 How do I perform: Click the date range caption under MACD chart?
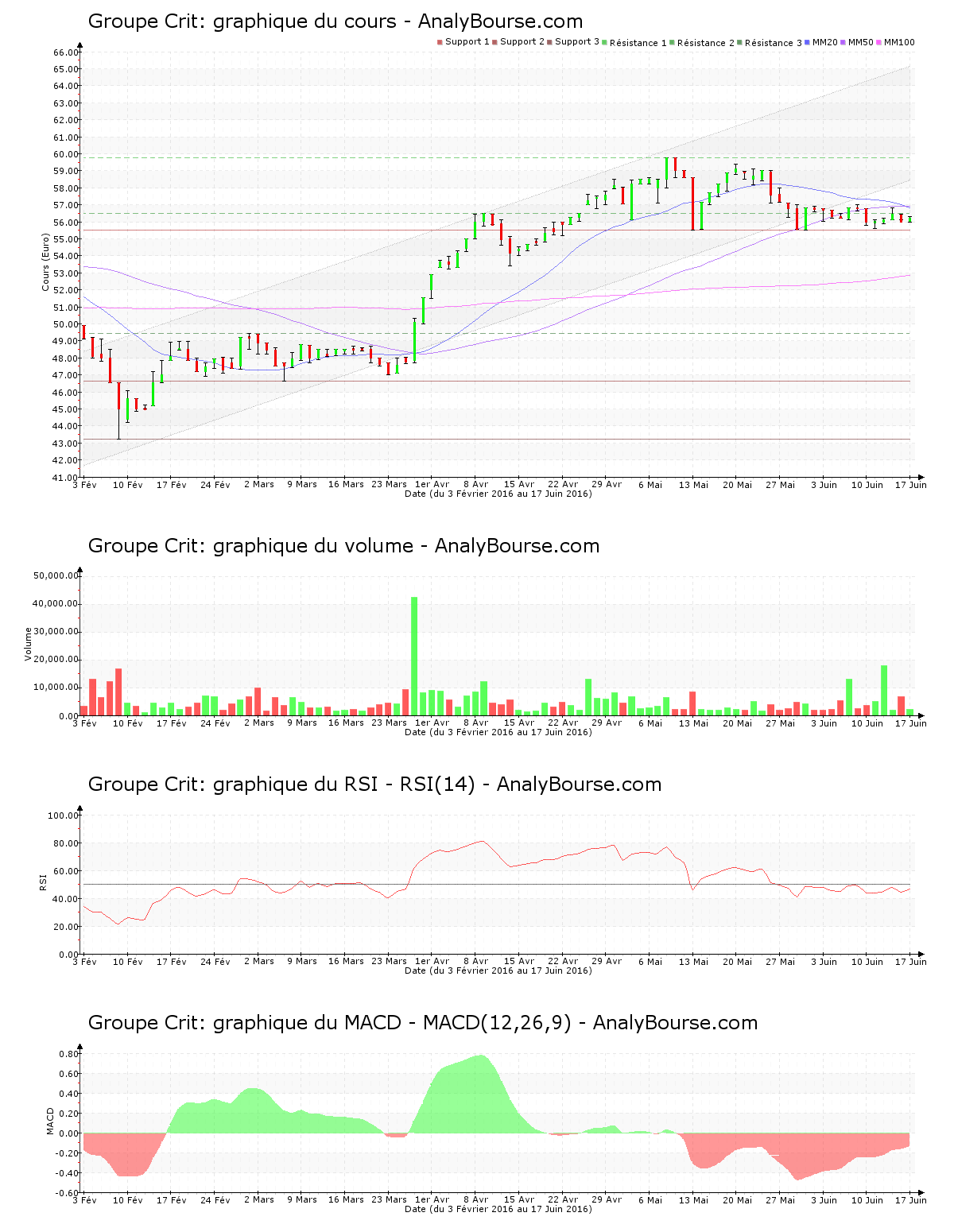coord(498,1209)
